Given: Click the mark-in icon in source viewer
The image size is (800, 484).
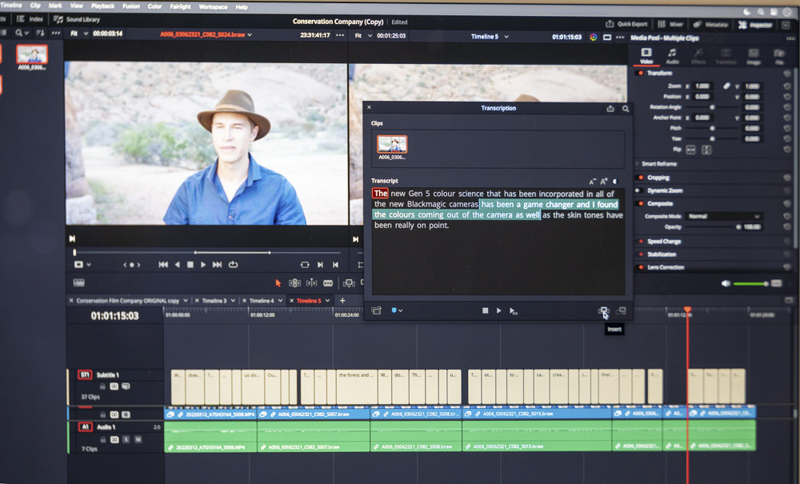Looking at the screenshot, I should click(x=320, y=265).
